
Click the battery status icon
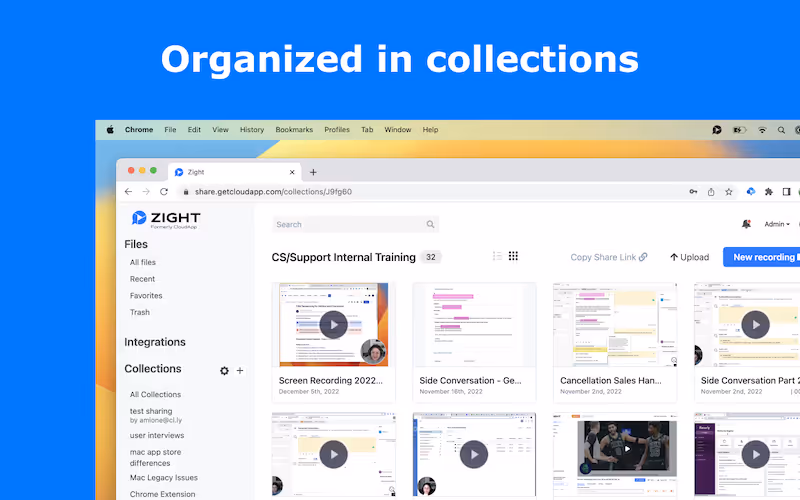pos(739,130)
